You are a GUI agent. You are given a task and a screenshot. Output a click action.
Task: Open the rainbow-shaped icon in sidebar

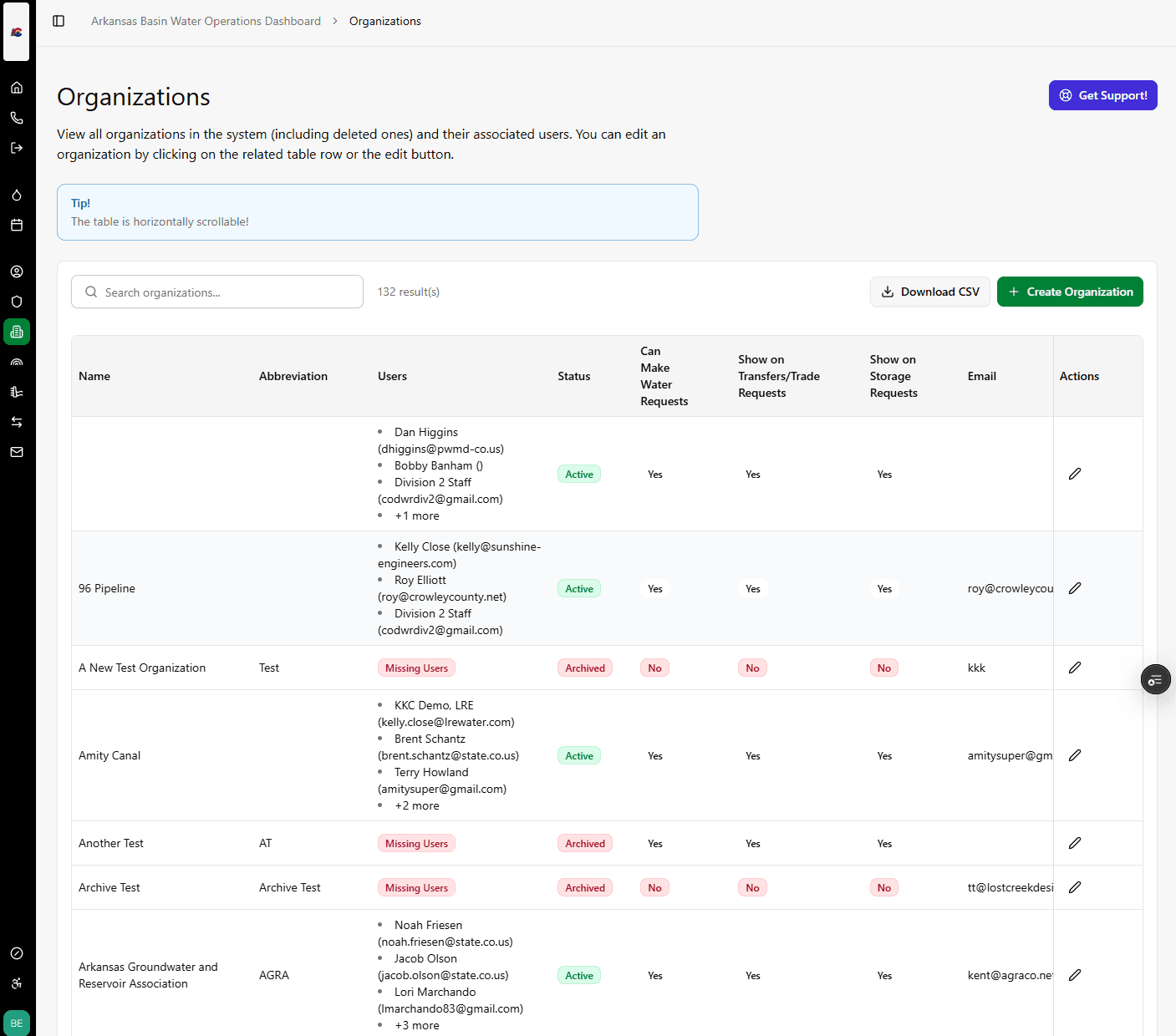(17, 362)
